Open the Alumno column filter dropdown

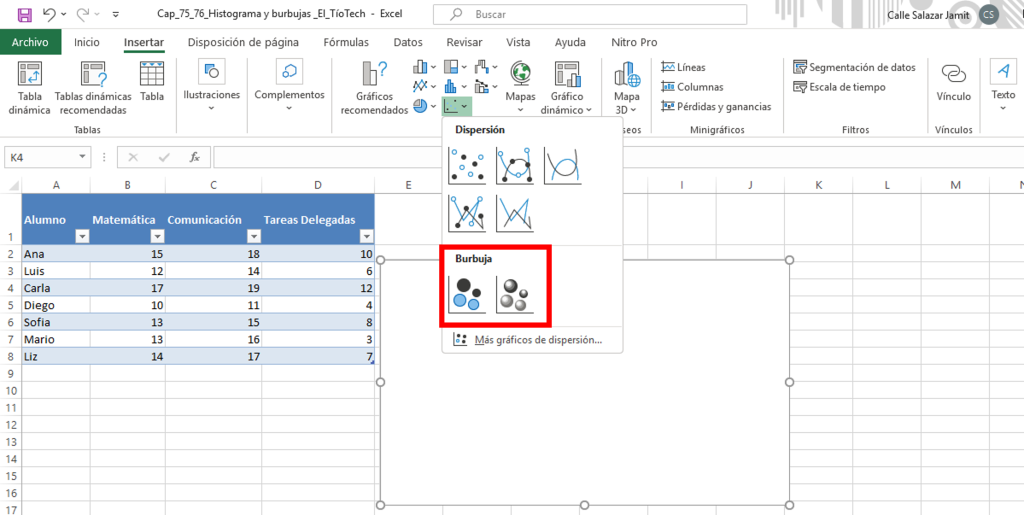tap(82, 236)
